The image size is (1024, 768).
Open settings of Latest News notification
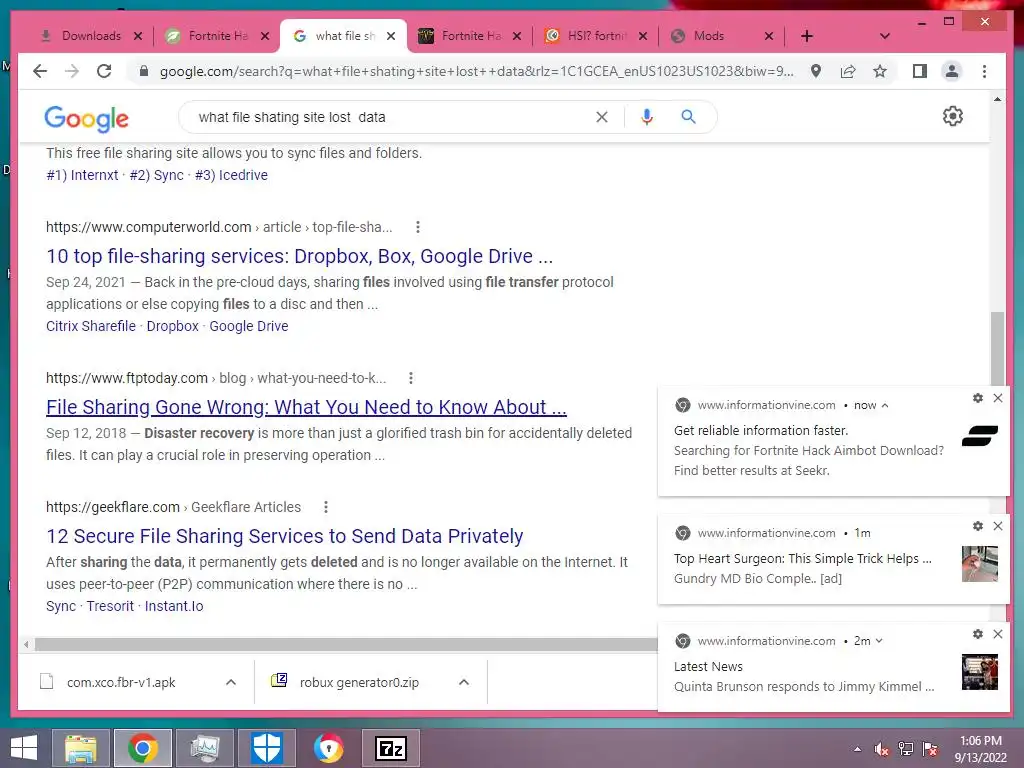coord(978,634)
